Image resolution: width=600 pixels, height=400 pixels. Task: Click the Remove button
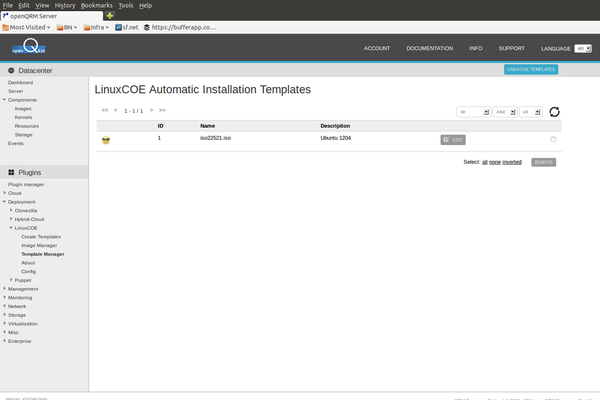click(x=543, y=162)
